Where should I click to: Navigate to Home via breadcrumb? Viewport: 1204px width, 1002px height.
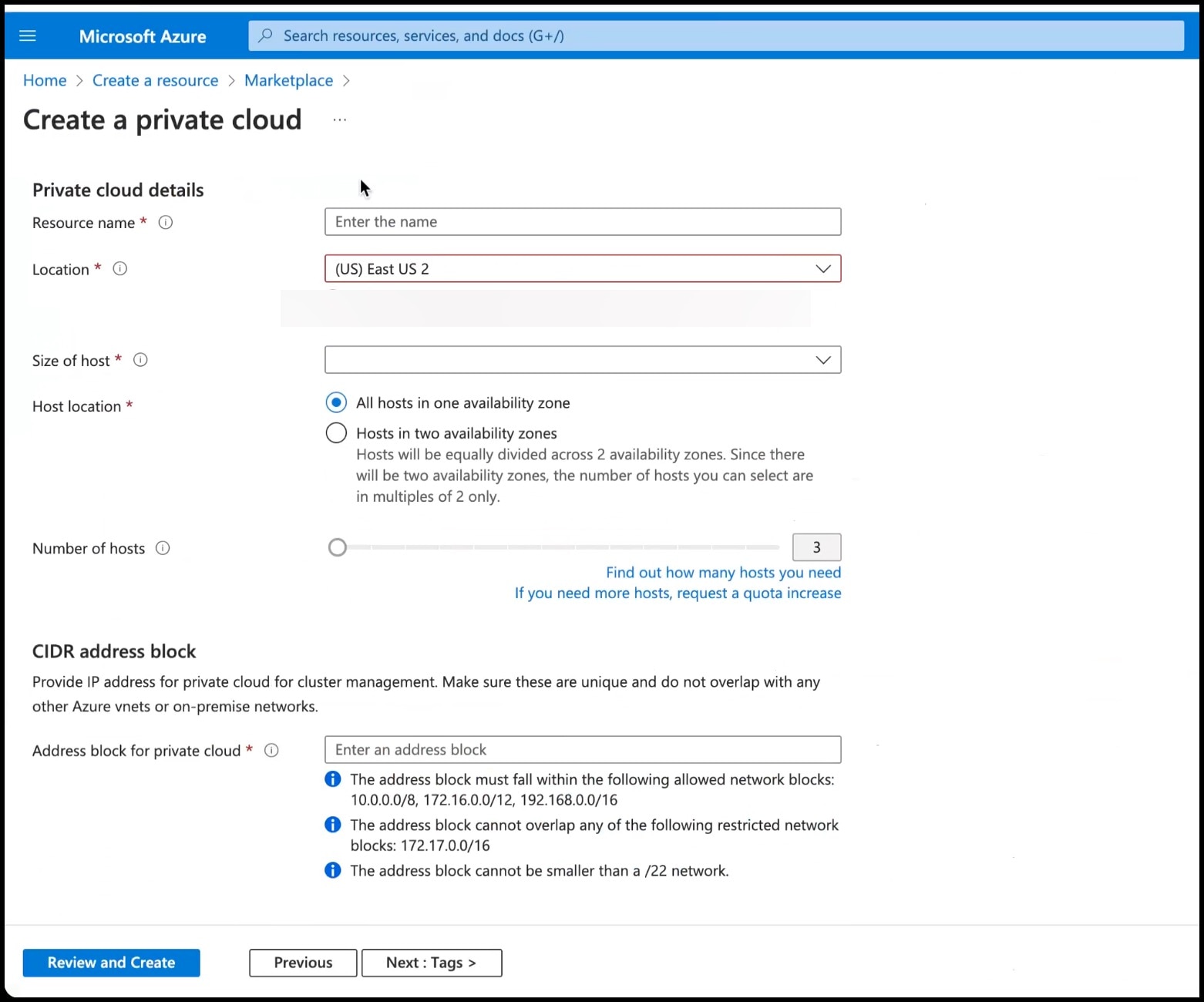click(44, 80)
